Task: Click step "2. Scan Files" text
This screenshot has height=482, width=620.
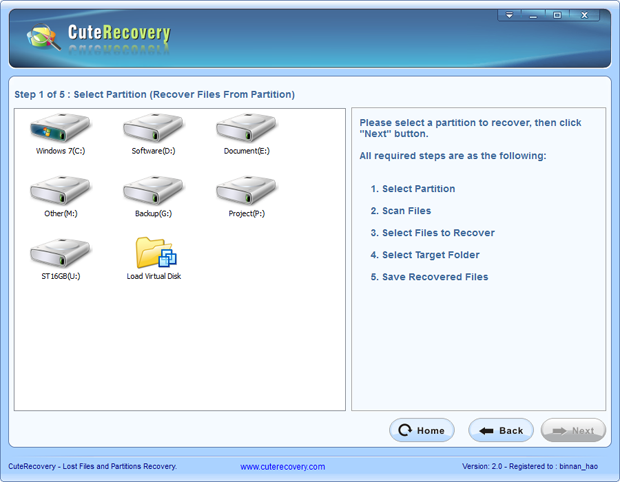Action: [x=401, y=211]
